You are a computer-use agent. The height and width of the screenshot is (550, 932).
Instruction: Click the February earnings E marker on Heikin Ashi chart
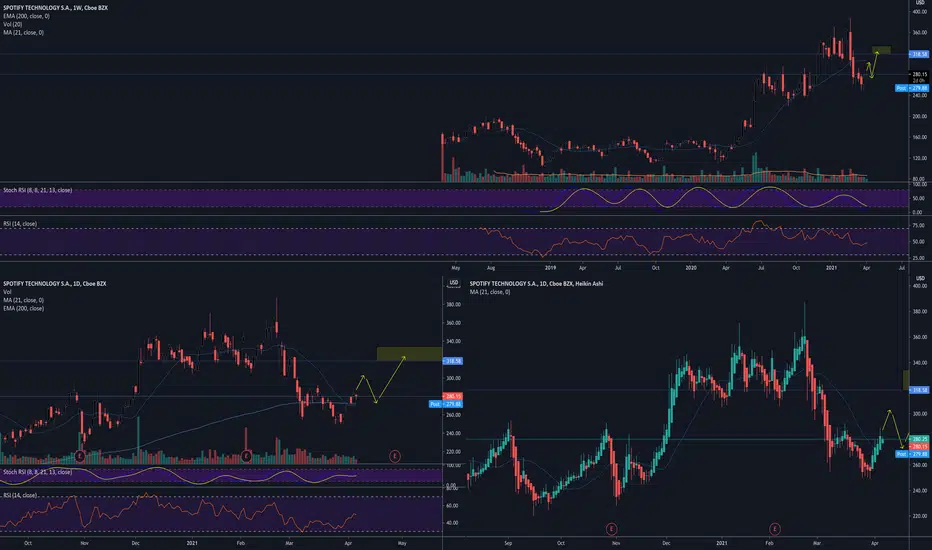[774, 529]
